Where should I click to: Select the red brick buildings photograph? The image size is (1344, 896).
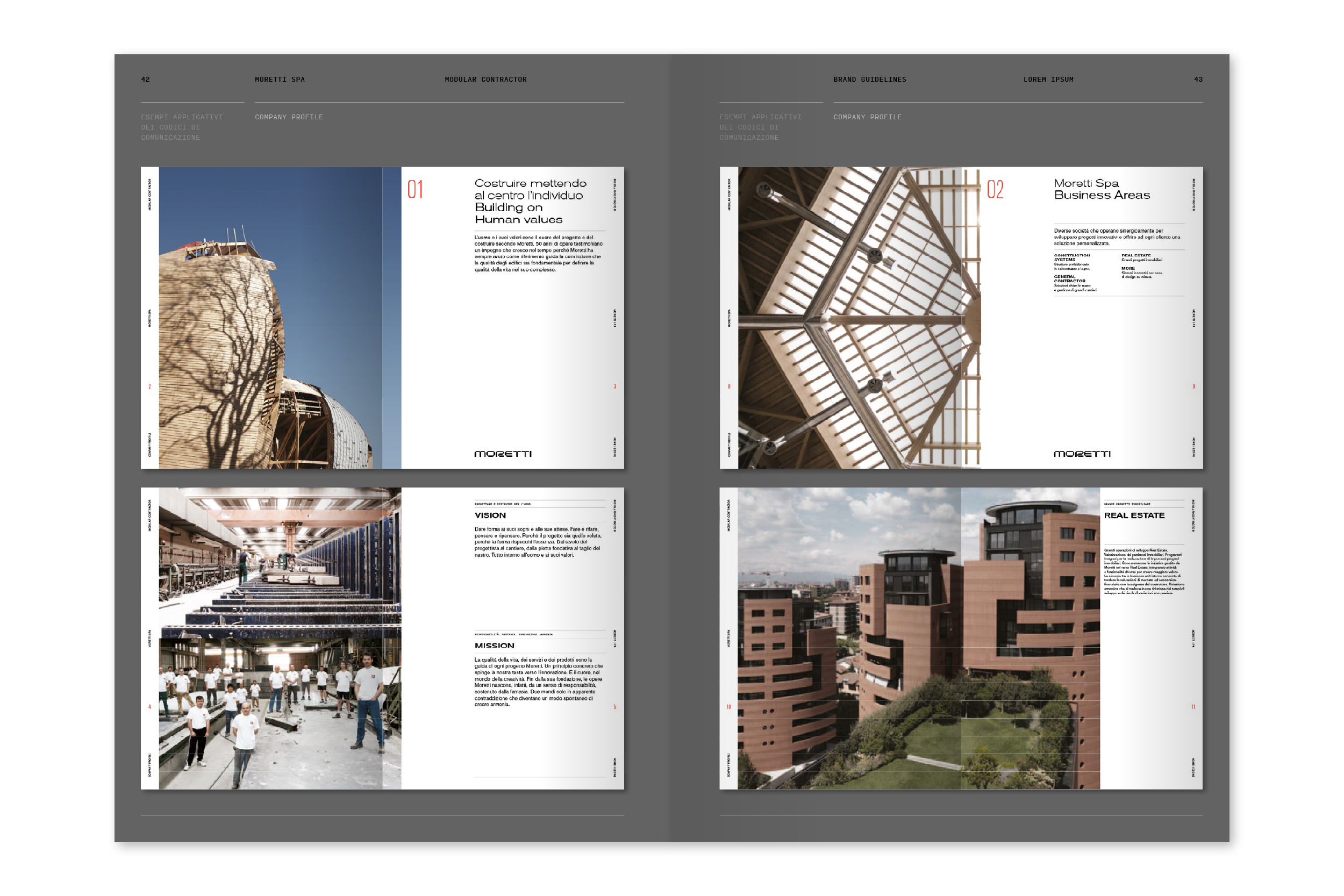click(x=918, y=639)
